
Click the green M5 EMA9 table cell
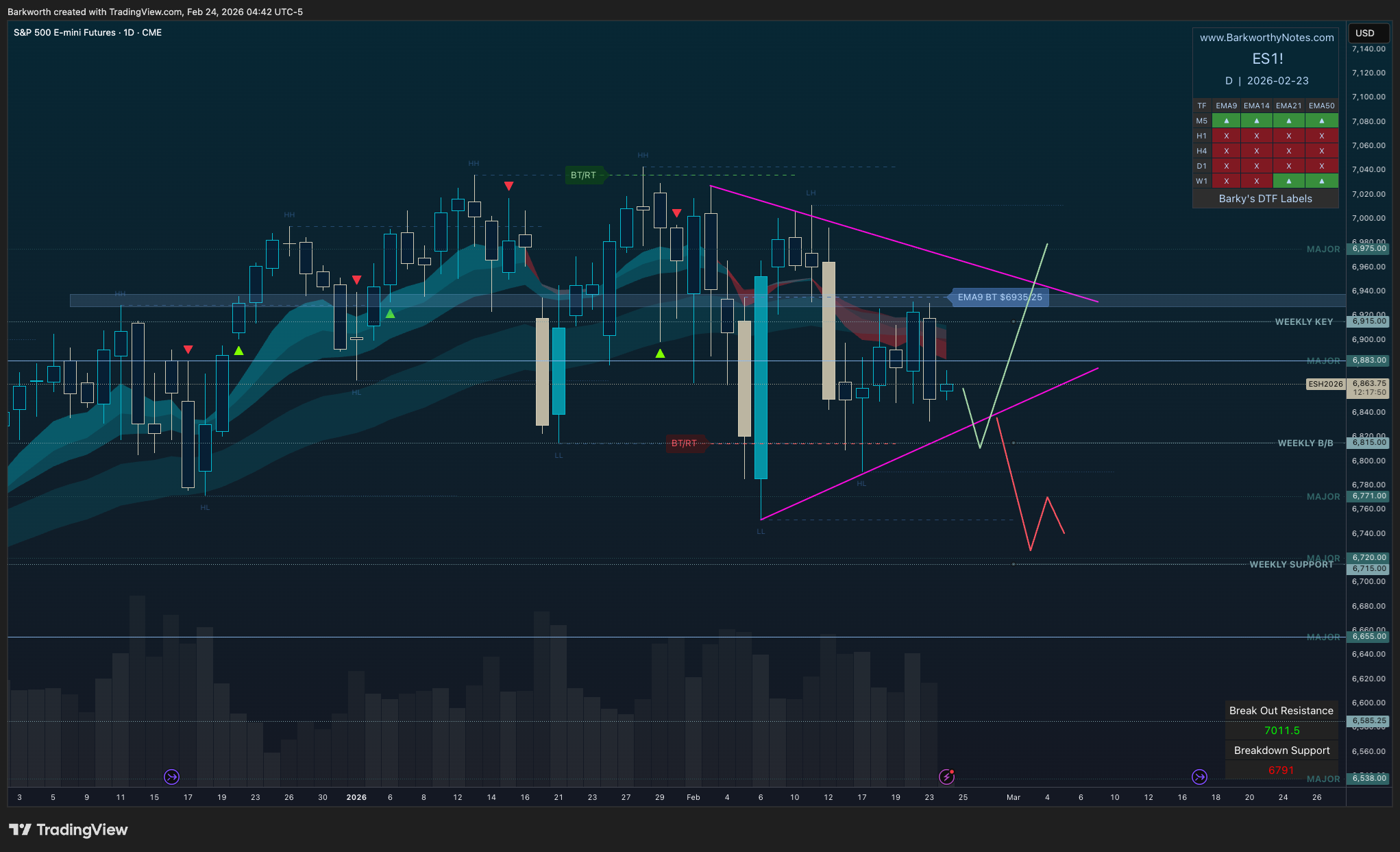click(1226, 121)
